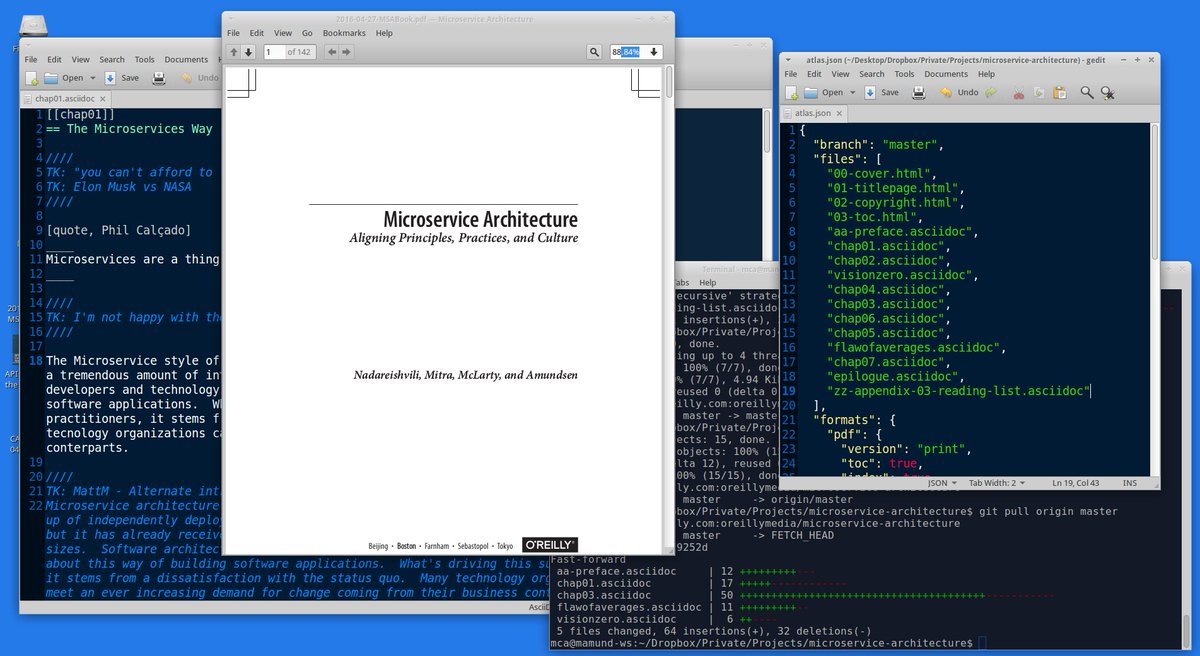Click Ln 19, Col 43 status text
The height and width of the screenshot is (656, 1200).
coord(1074,482)
